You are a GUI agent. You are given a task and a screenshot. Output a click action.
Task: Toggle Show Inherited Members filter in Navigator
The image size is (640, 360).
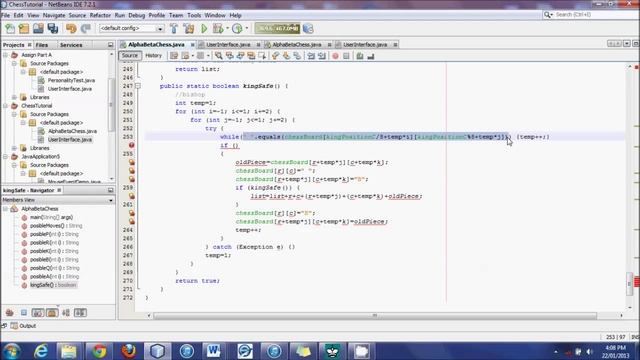10,313
